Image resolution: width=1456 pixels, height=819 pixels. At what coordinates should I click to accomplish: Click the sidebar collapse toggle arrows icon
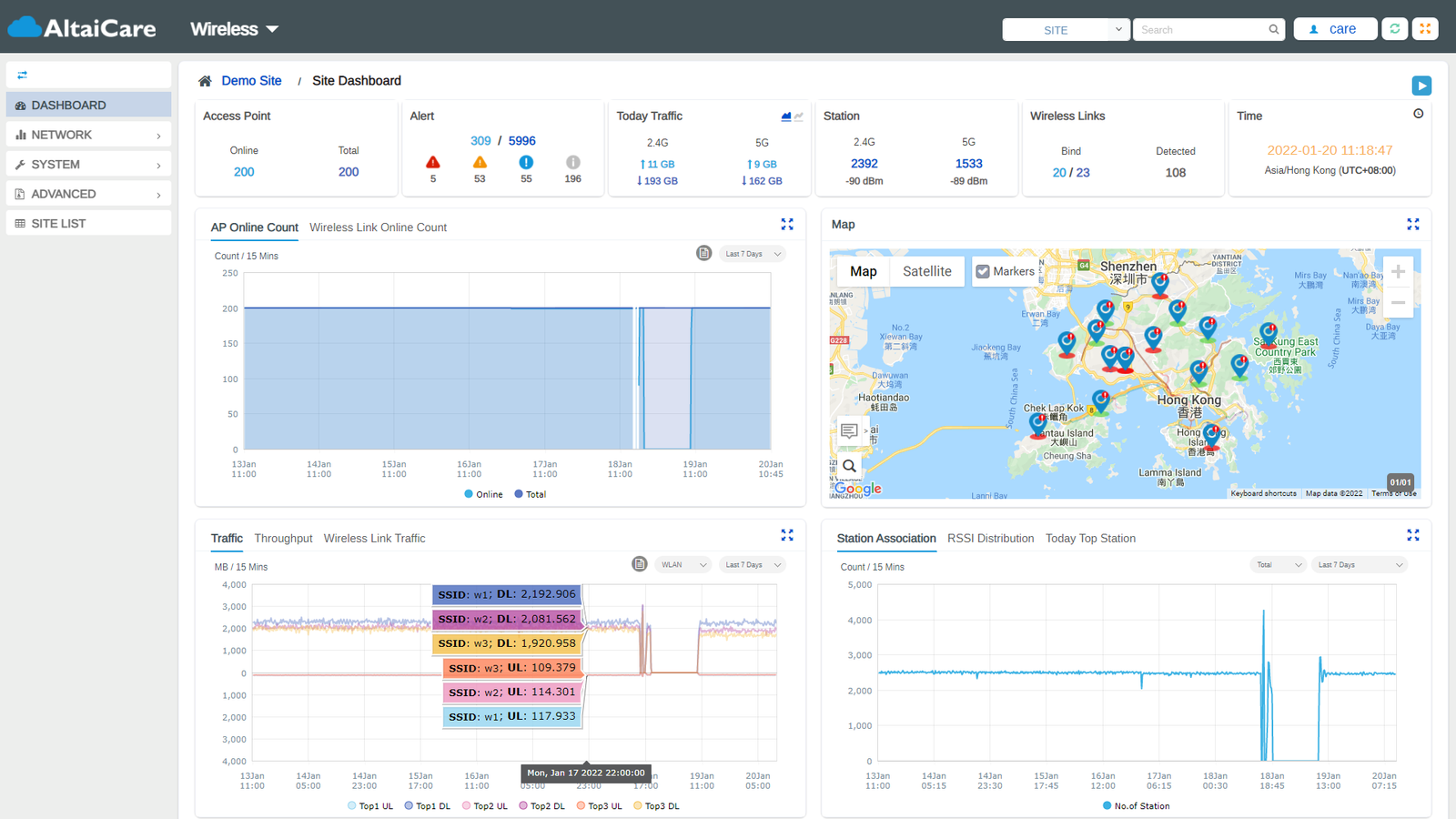[x=22, y=75]
